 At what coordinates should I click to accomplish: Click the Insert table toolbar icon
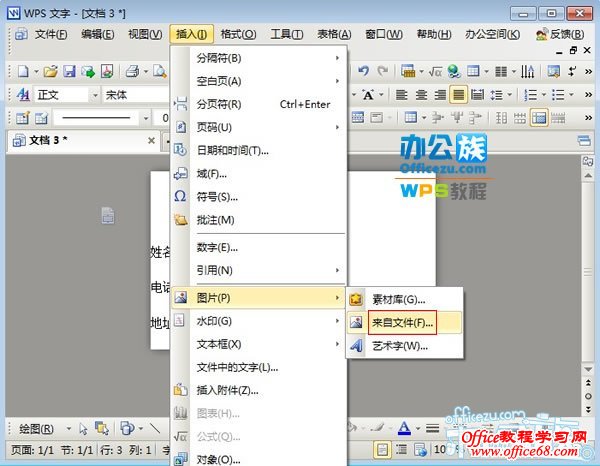pyautogui.click(x=473, y=71)
